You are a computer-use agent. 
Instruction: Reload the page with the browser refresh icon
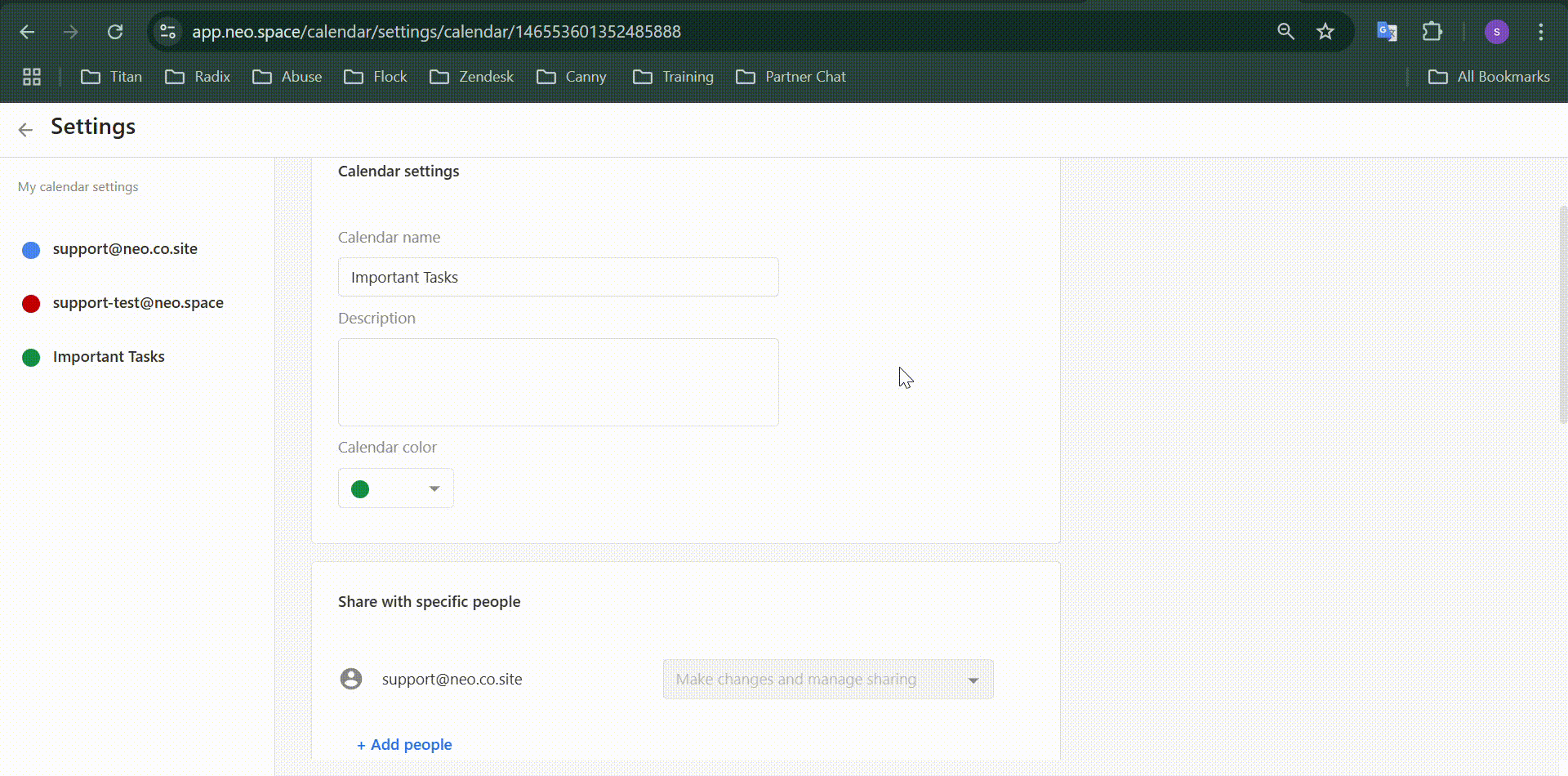pos(115,32)
